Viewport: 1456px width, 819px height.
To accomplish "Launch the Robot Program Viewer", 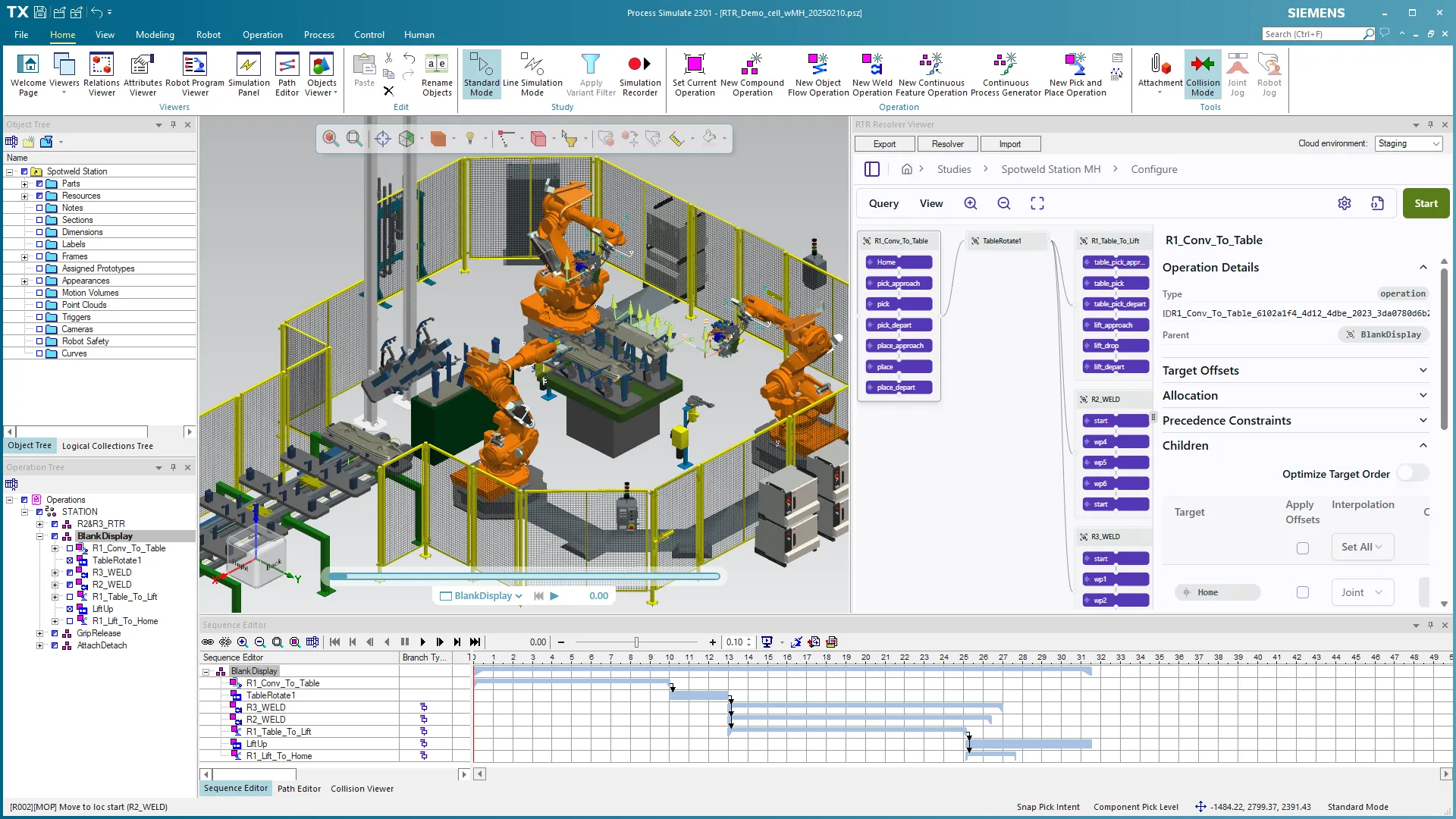I will click(195, 74).
